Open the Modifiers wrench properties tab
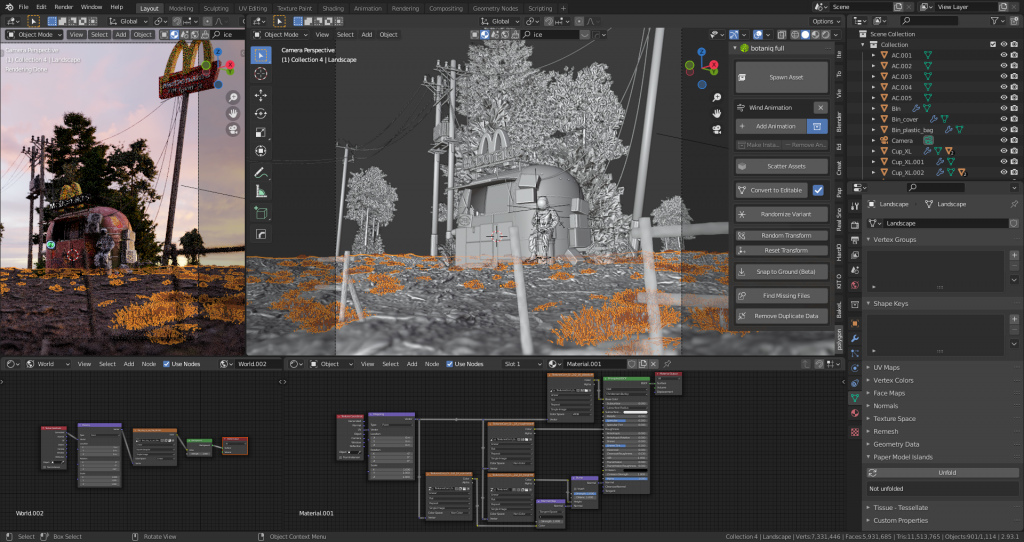This screenshot has width=1024, height=542. [x=855, y=338]
